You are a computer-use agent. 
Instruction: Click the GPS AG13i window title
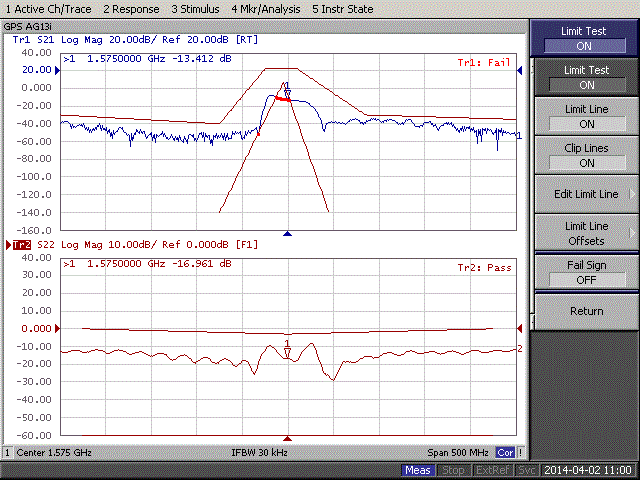click(27, 27)
